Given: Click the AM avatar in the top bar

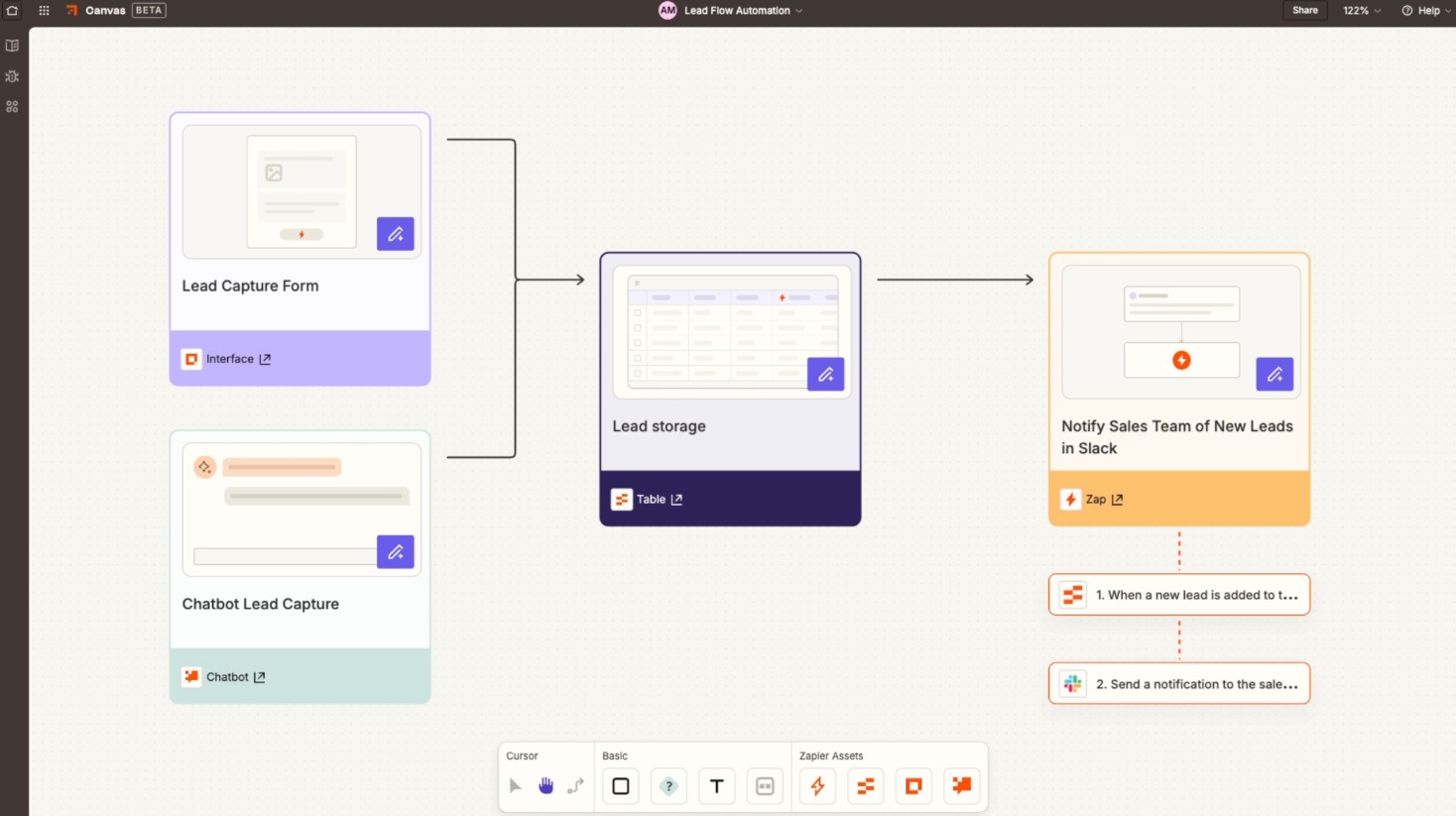Looking at the screenshot, I should click(x=667, y=11).
